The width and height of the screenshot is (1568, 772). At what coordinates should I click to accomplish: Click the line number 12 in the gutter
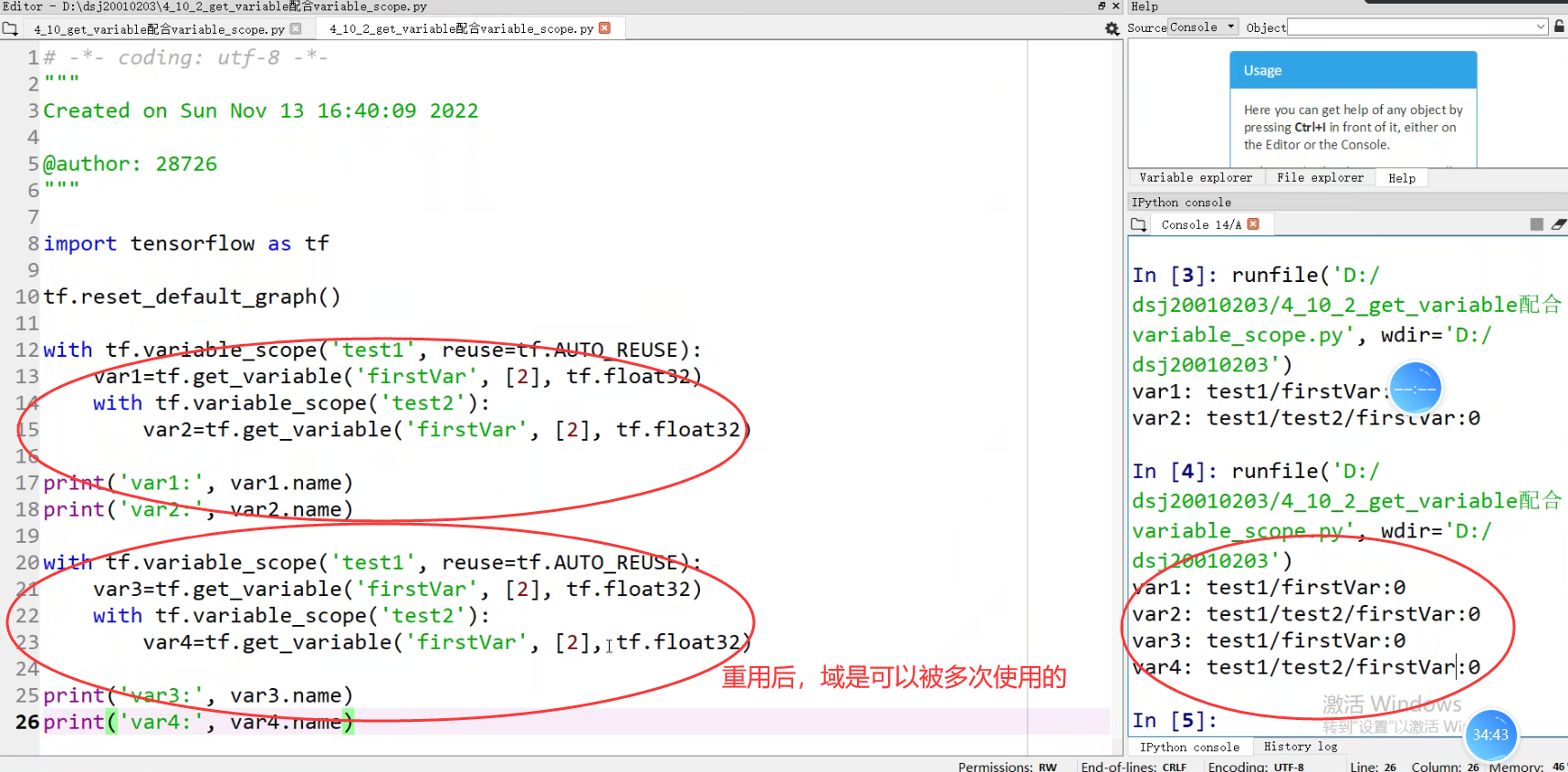point(26,350)
